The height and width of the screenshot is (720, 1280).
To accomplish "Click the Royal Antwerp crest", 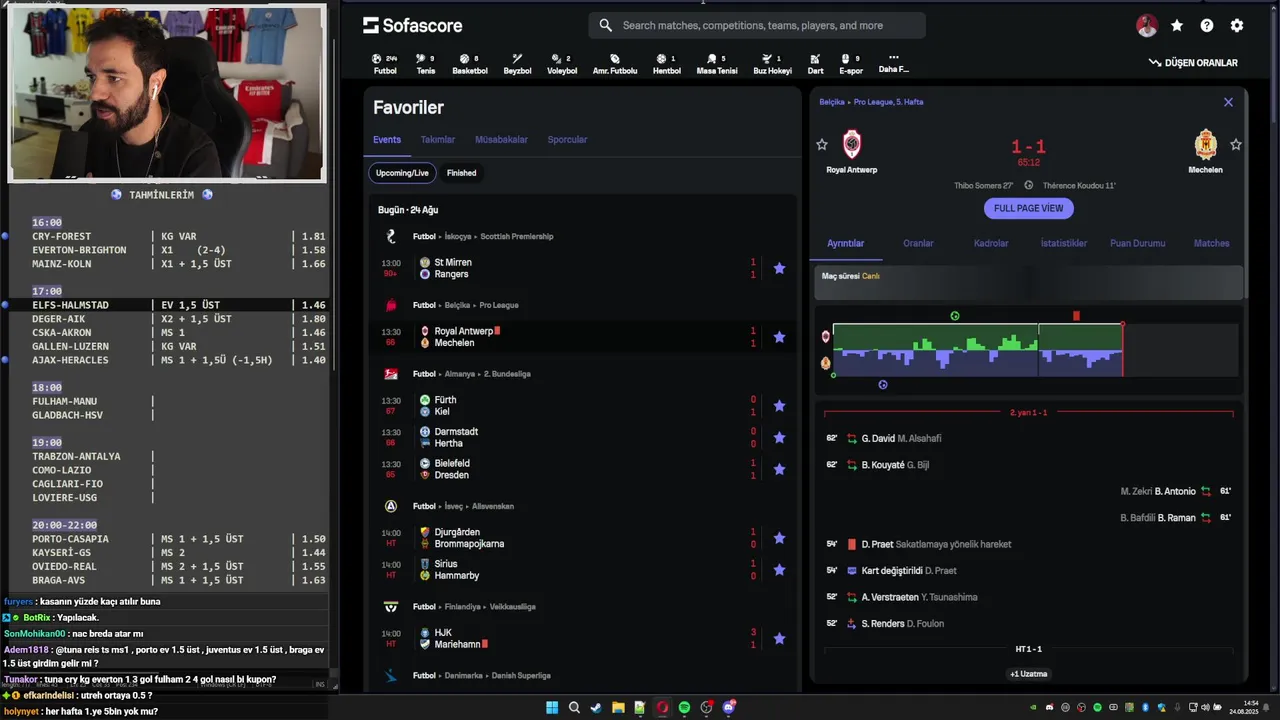I will point(852,145).
